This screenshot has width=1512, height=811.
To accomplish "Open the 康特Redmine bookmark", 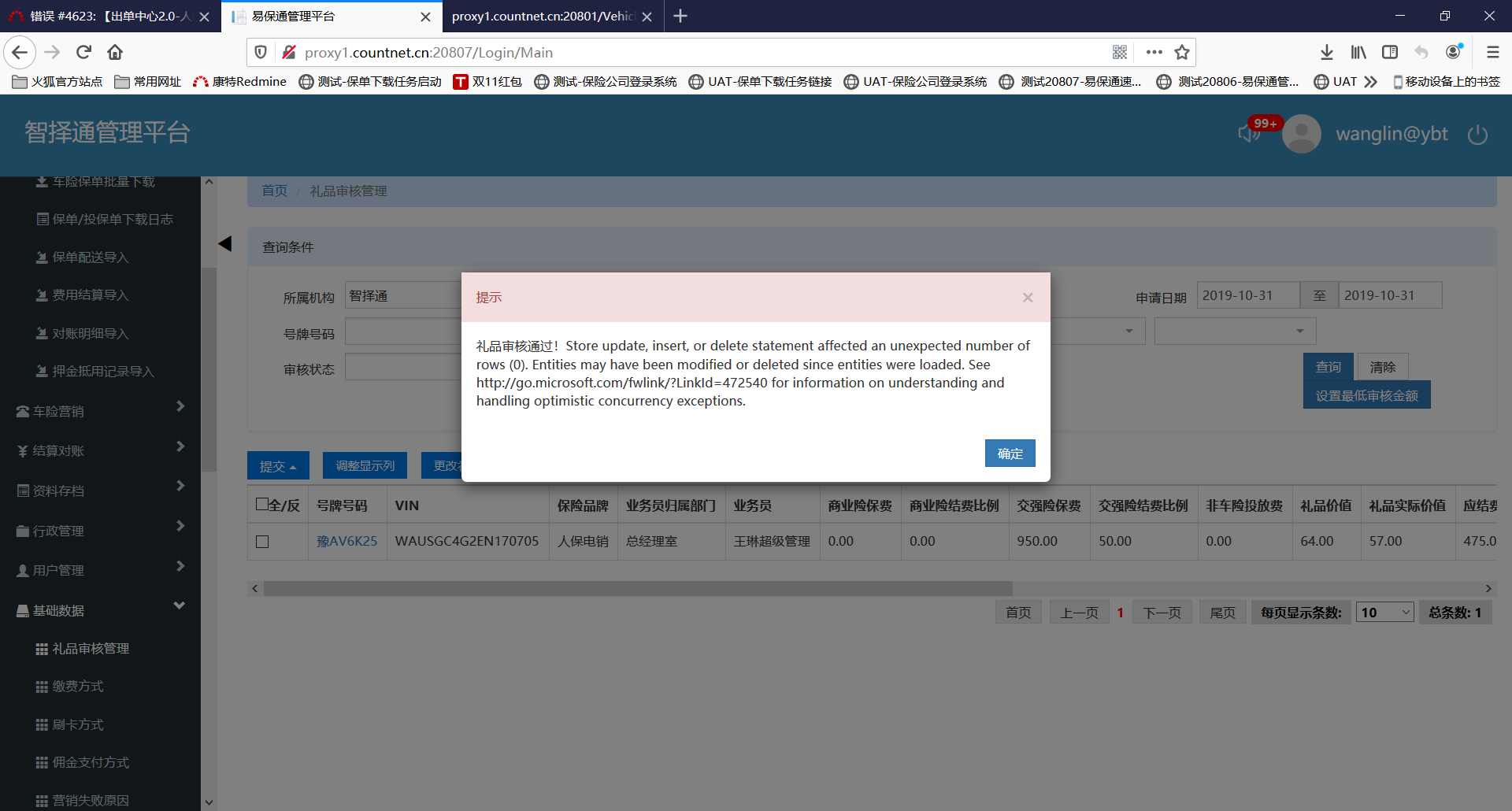I will (240, 82).
